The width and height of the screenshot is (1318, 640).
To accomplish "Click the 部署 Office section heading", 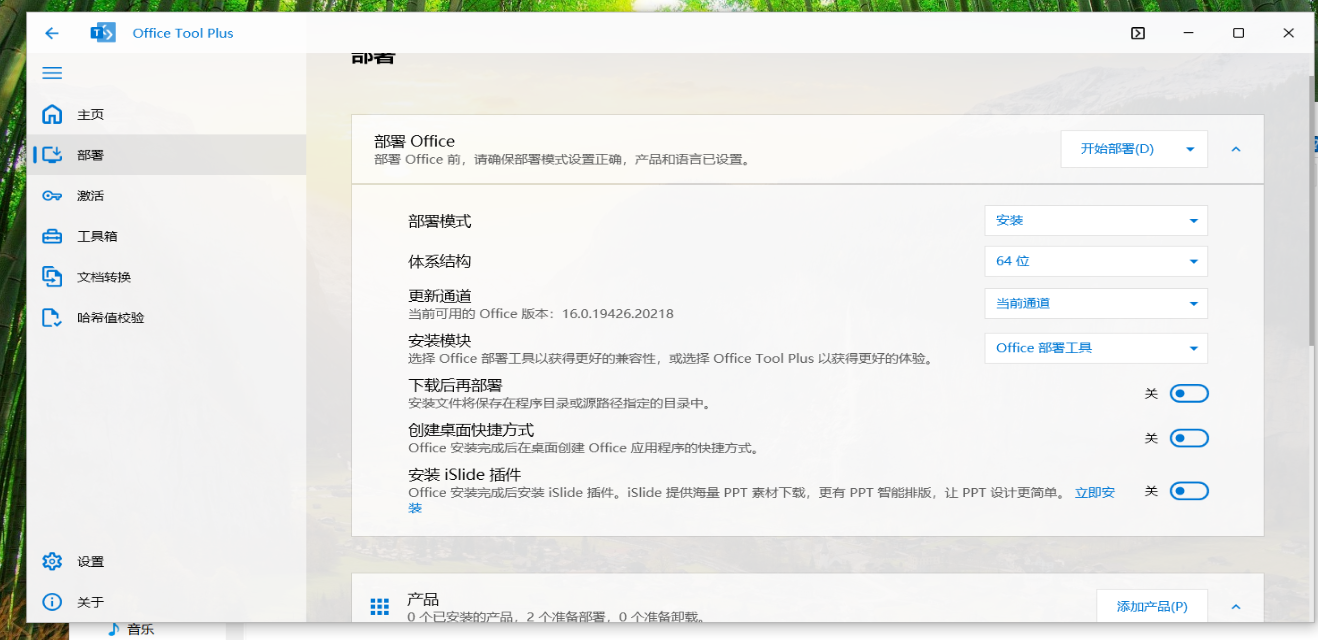I will (414, 141).
